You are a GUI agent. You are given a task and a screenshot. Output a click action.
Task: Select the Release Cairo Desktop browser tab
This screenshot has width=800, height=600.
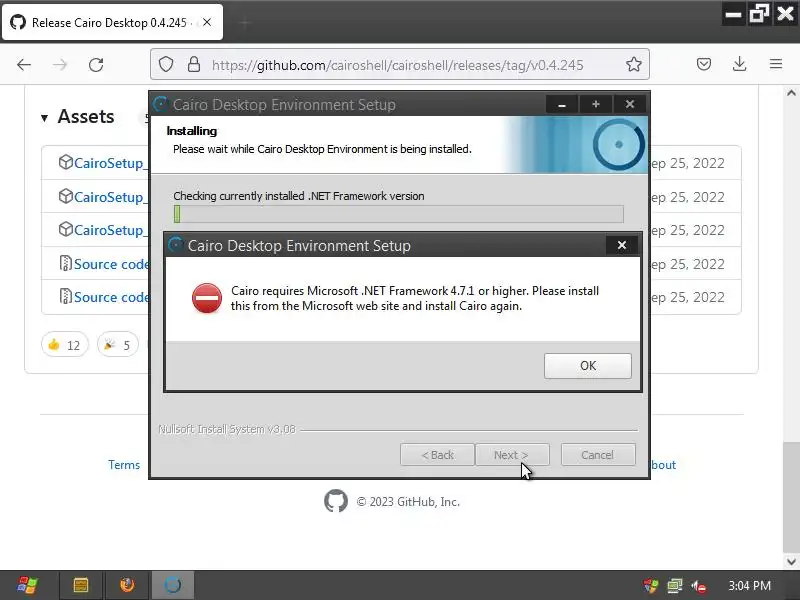click(x=112, y=22)
